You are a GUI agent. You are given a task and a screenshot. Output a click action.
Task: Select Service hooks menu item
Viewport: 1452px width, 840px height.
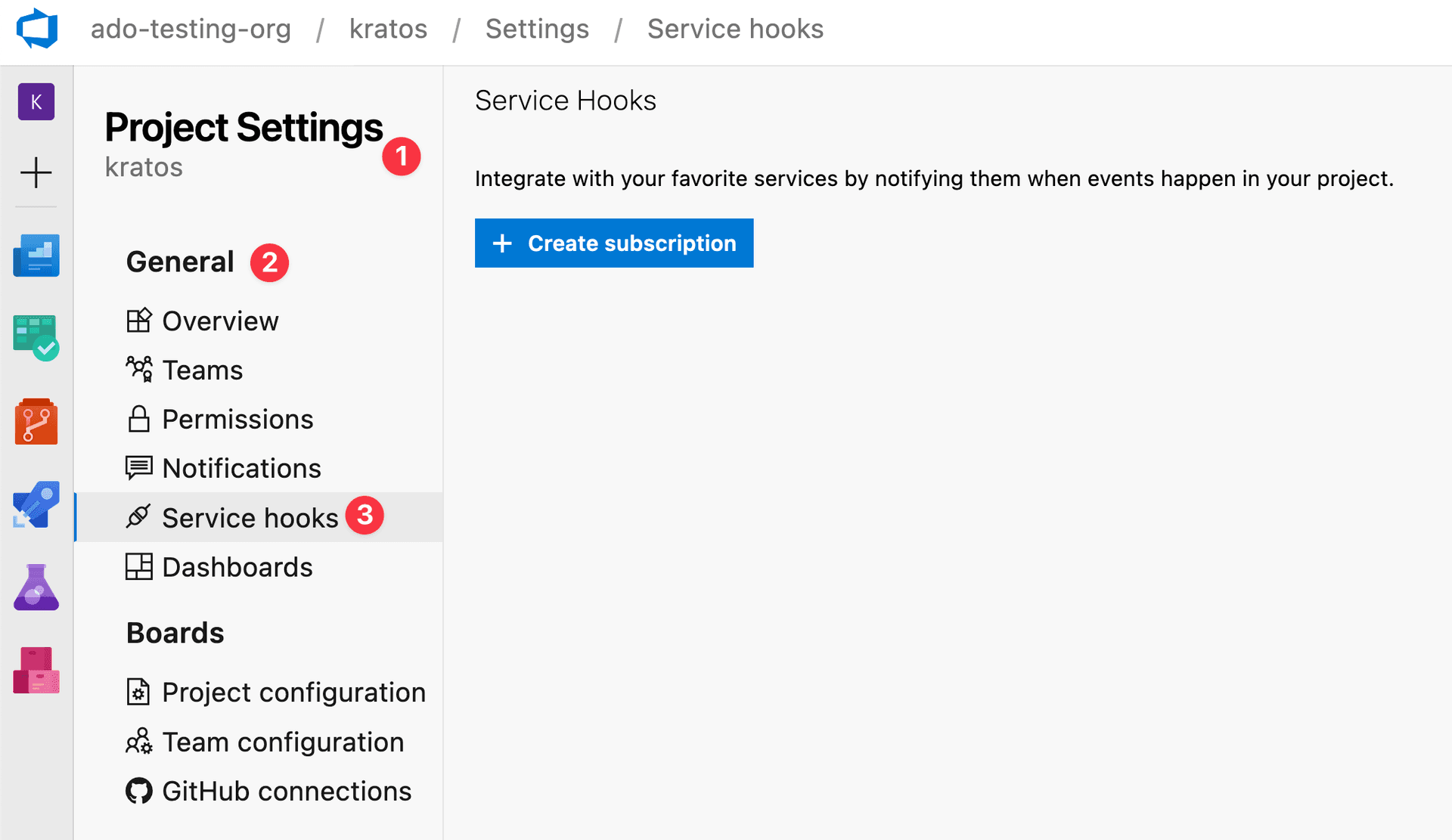tap(259, 518)
